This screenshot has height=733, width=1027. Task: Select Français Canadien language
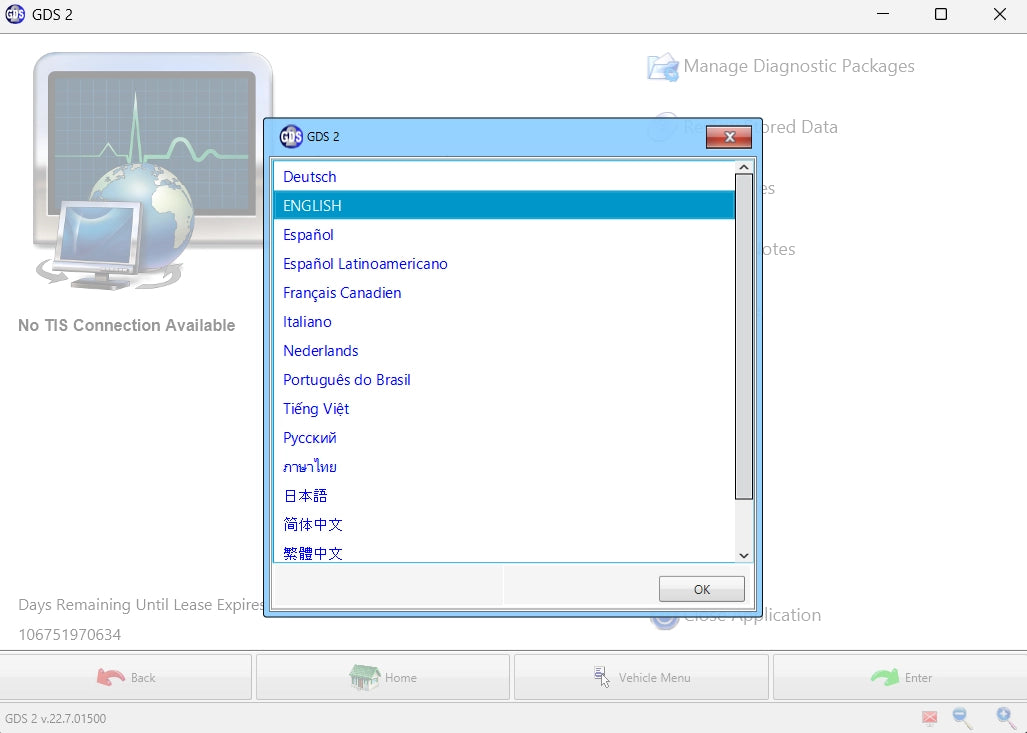(x=504, y=293)
